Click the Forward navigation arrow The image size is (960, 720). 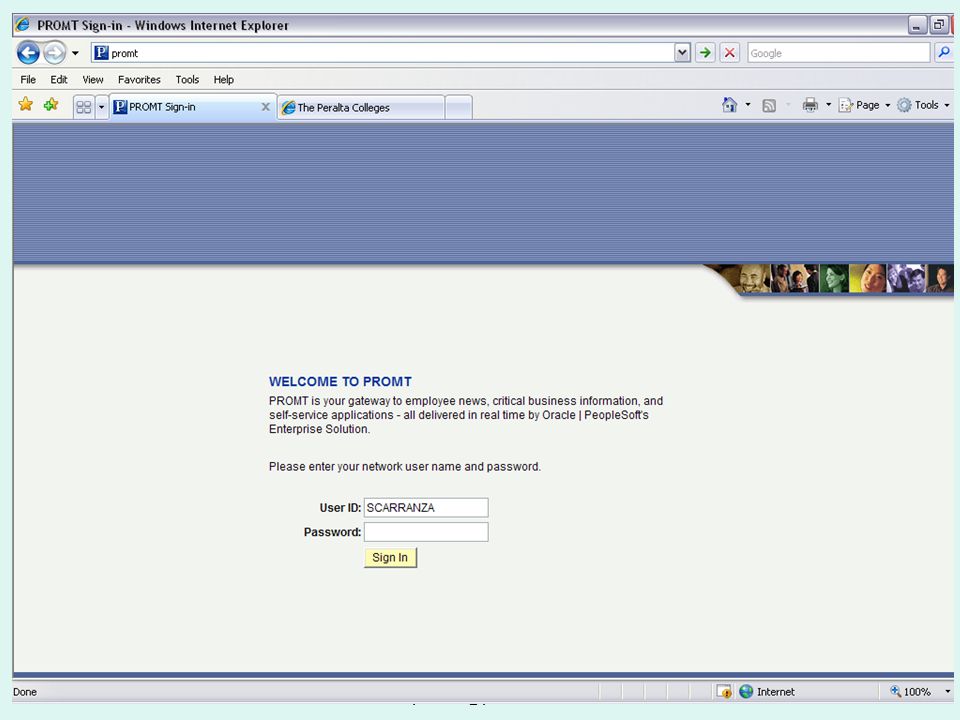pyautogui.click(x=54, y=53)
